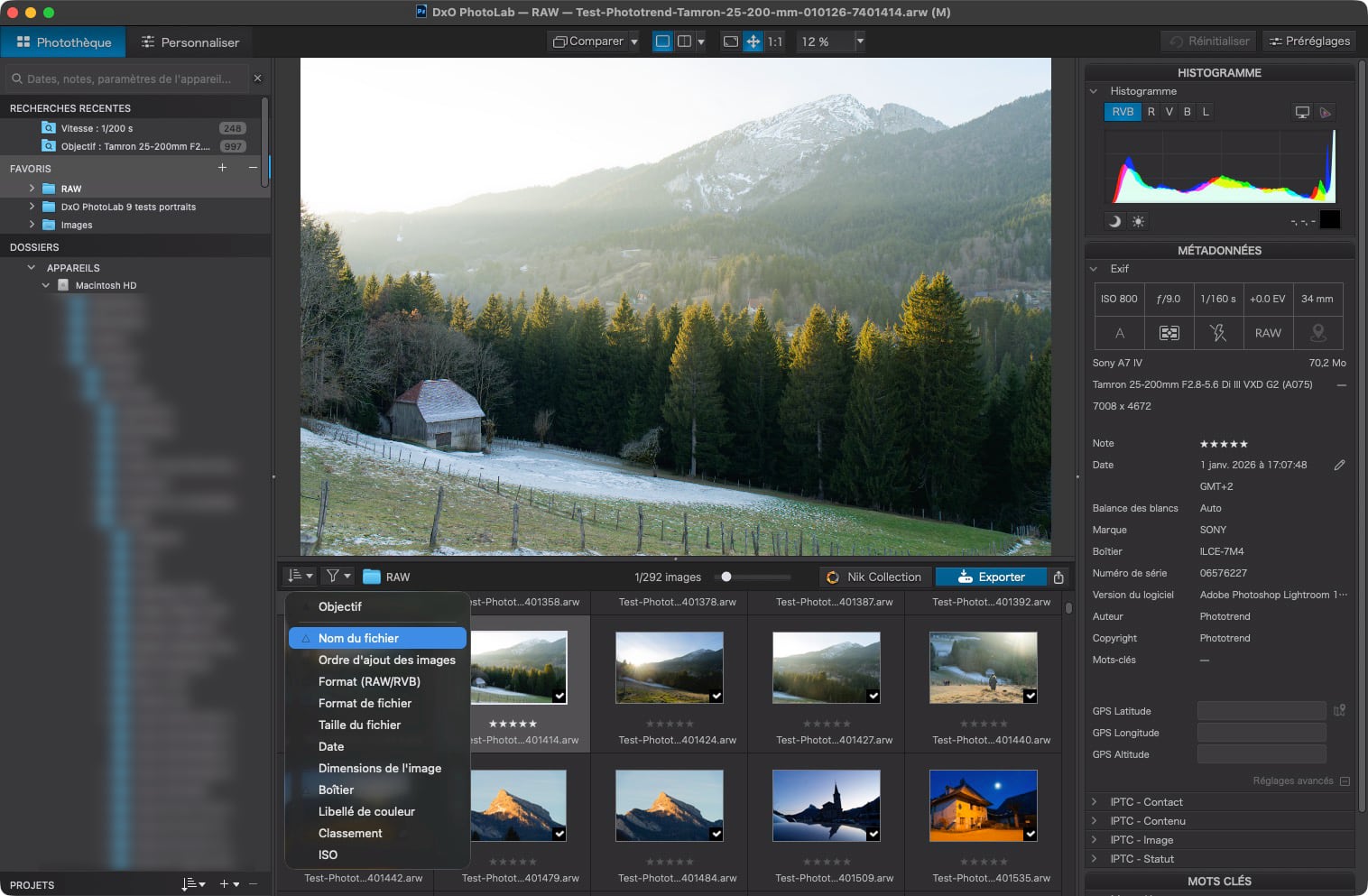Activate the pan/move hand tool
Viewport: 1368px width, 896px height.
[x=753, y=42]
